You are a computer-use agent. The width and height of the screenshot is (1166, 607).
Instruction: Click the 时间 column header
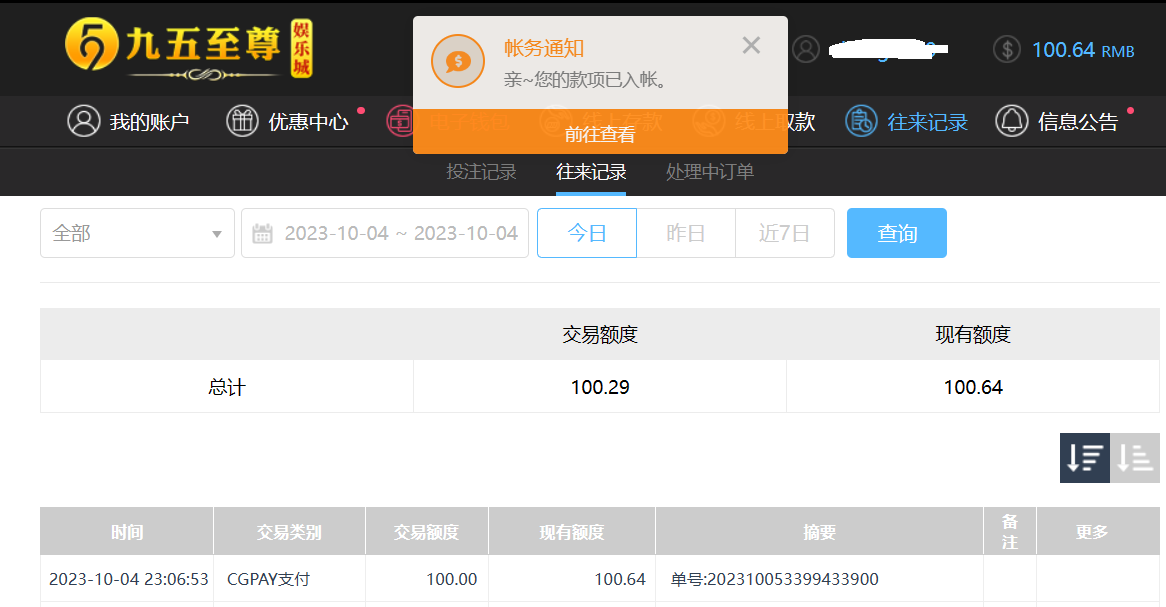pos(126,532)
